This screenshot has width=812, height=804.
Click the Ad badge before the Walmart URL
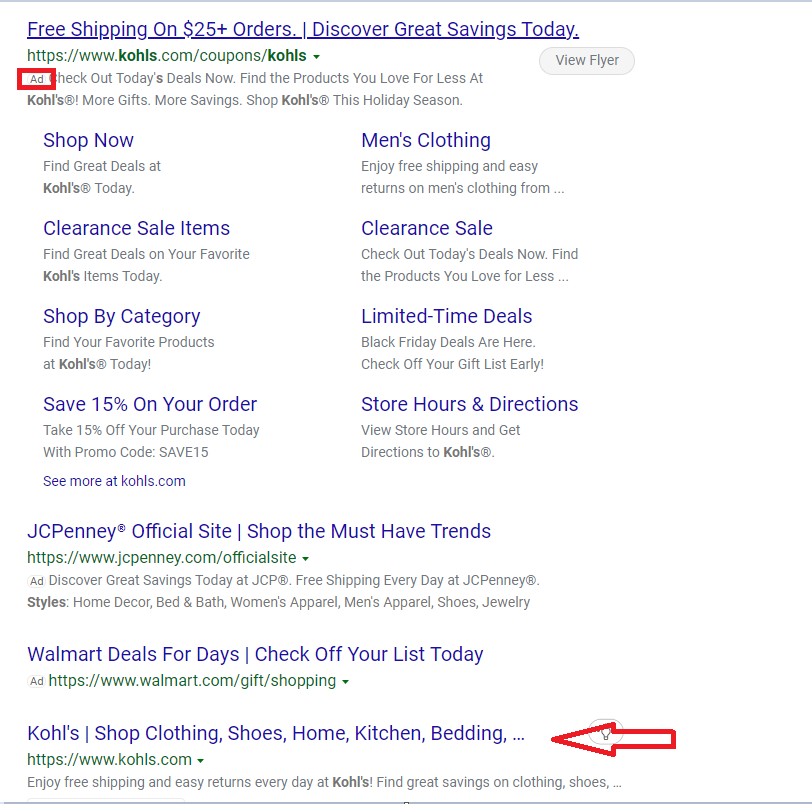coord(36,681)
